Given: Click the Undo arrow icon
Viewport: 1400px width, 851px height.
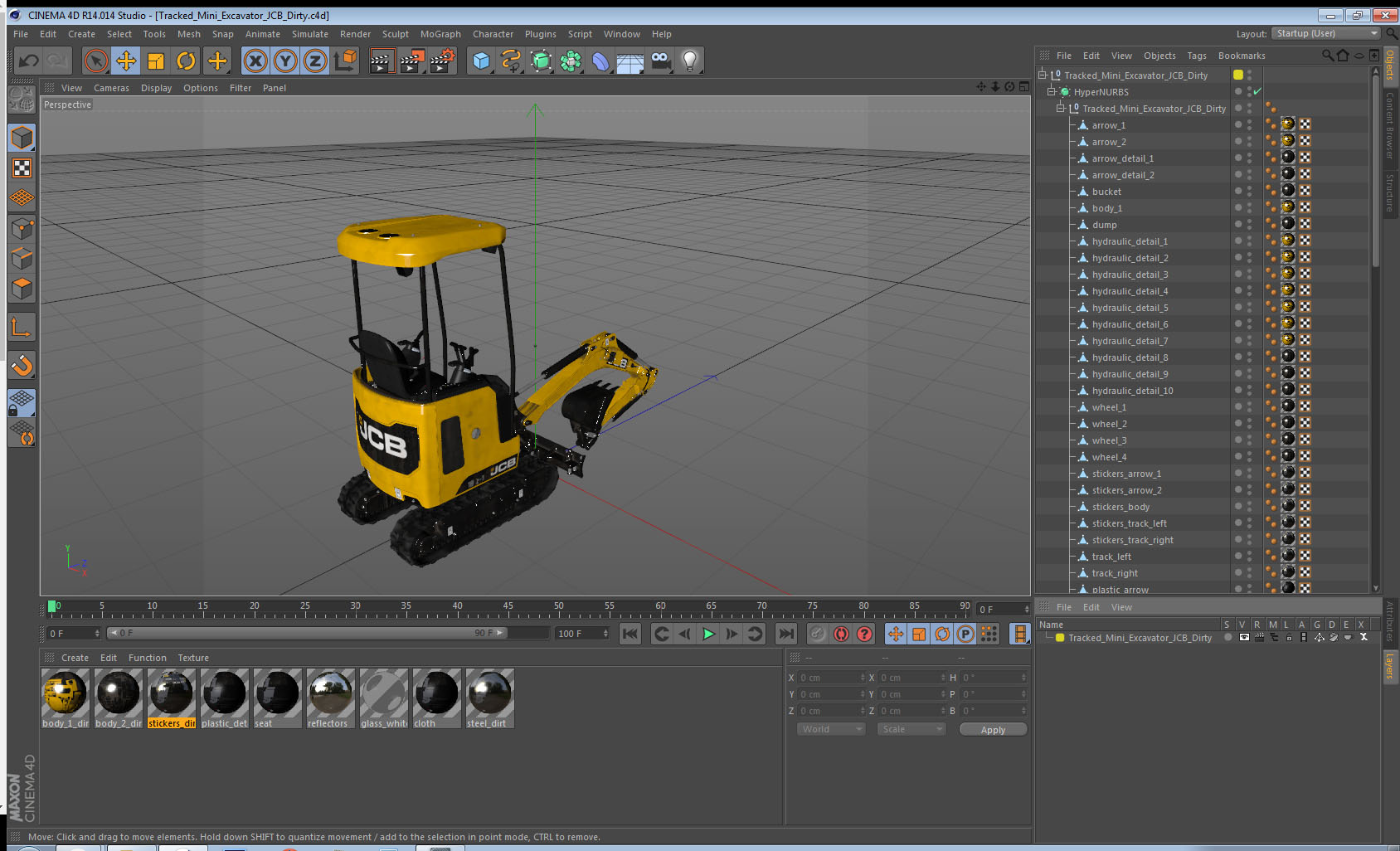Looking at the screenshot, I should (x=29, y=61).
